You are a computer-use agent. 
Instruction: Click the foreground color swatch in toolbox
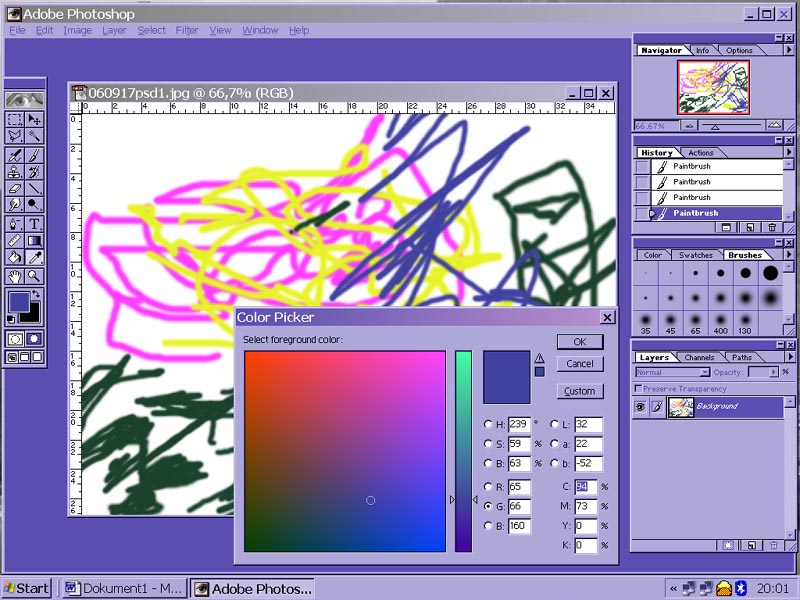click(19, 302)
